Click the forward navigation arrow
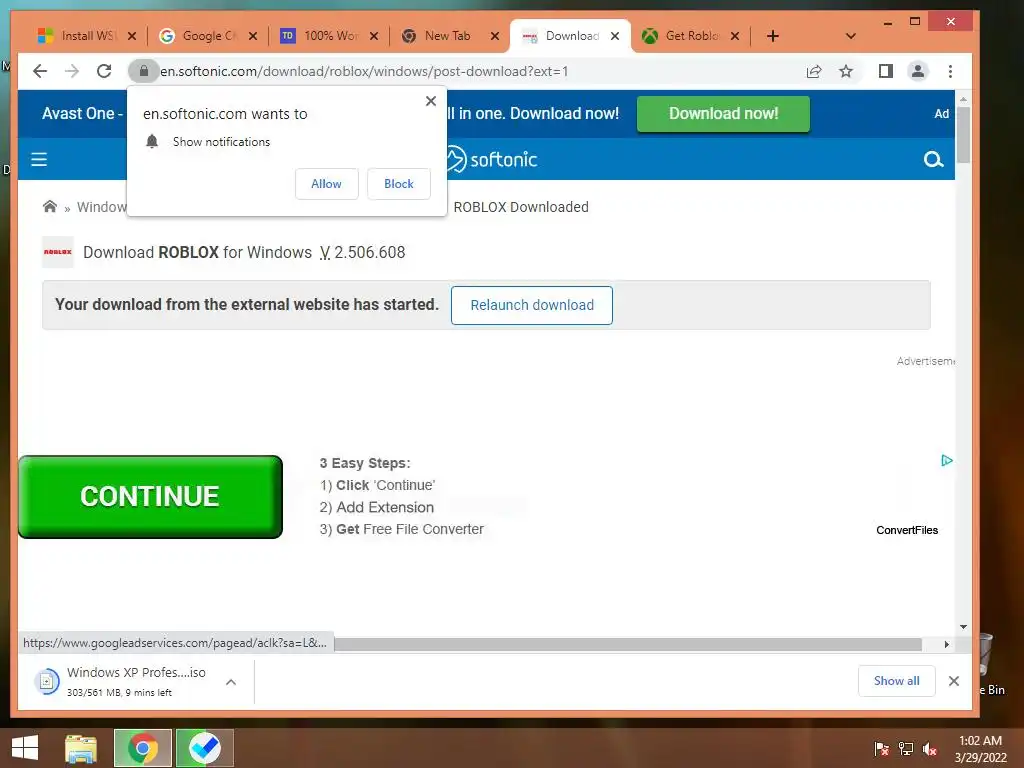This screenshot has width=1024, height=768. click(x=72, y=71)
